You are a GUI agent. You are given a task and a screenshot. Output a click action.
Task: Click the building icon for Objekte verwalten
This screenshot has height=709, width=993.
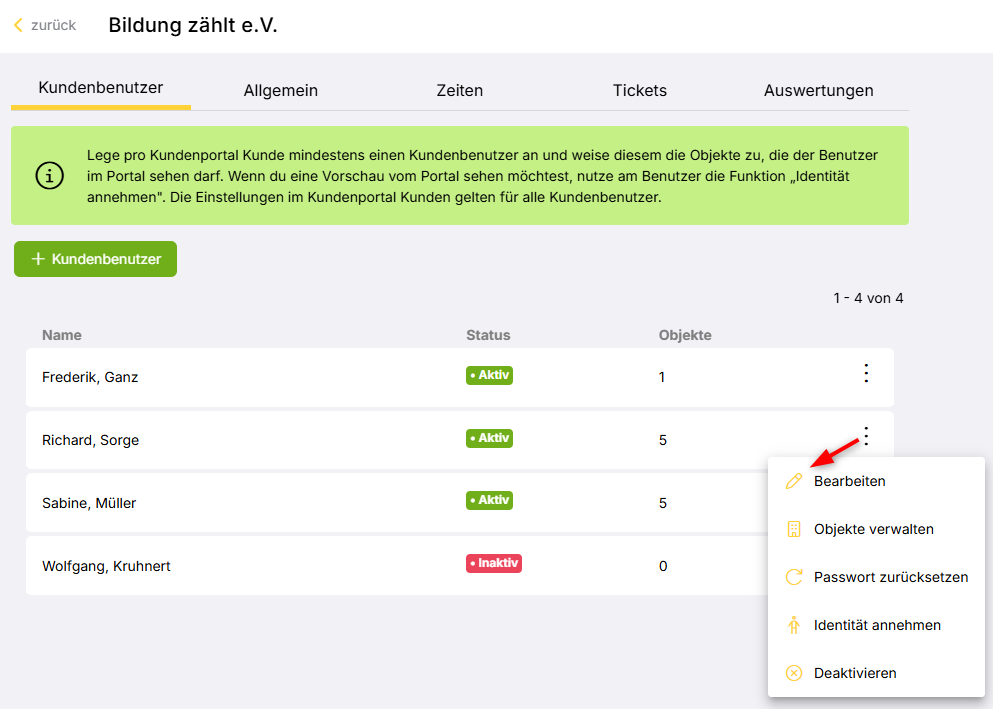click(x=794, y=529)
